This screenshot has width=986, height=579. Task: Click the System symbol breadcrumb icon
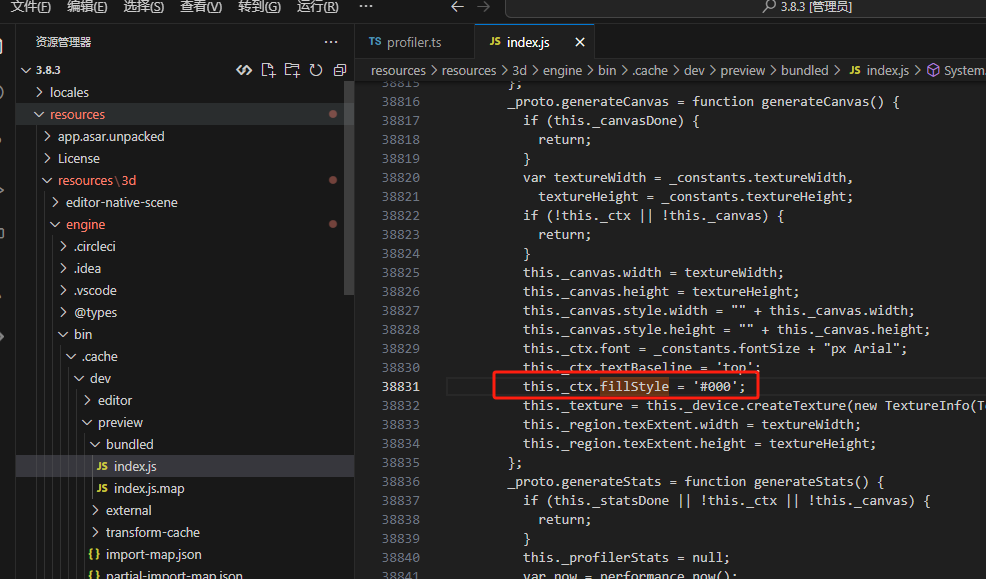coord(933,70)
